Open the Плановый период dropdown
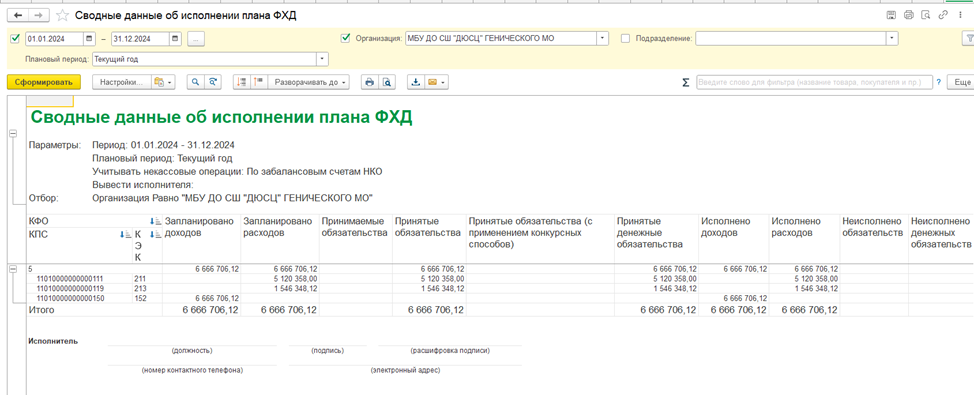974x395 pixels. pos(322,60)
